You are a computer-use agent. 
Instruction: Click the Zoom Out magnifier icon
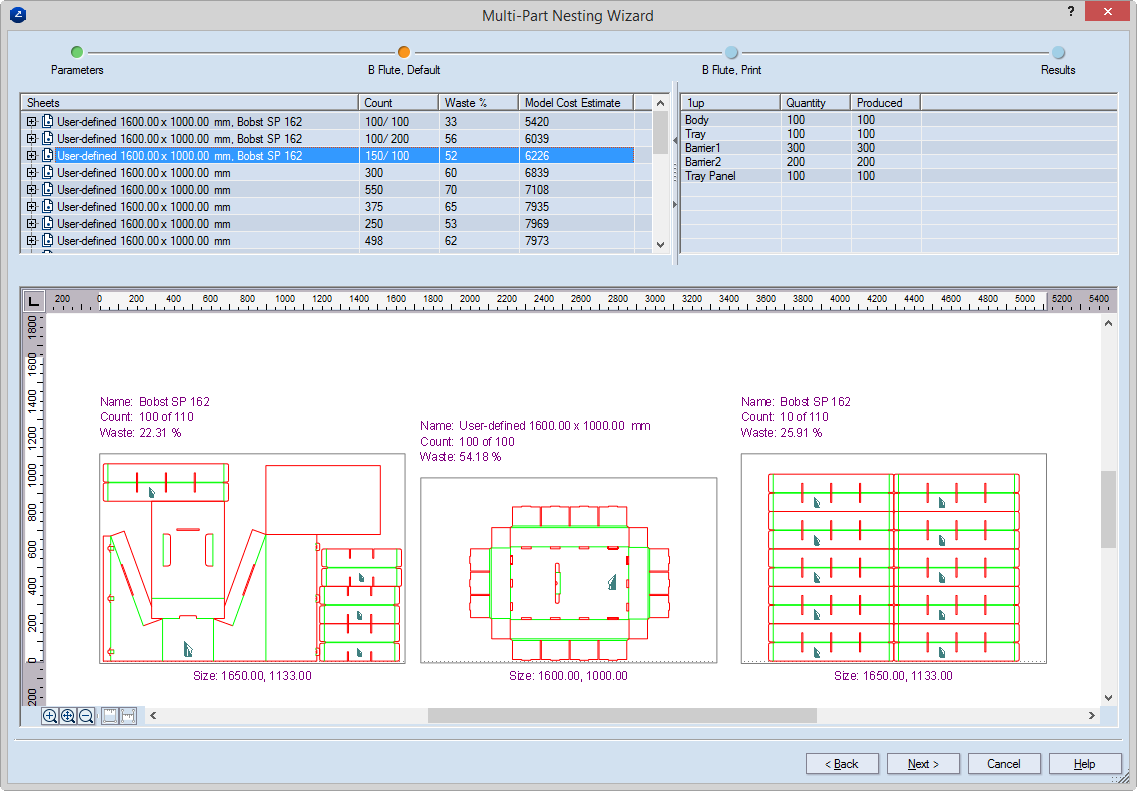tap(86, 716)
